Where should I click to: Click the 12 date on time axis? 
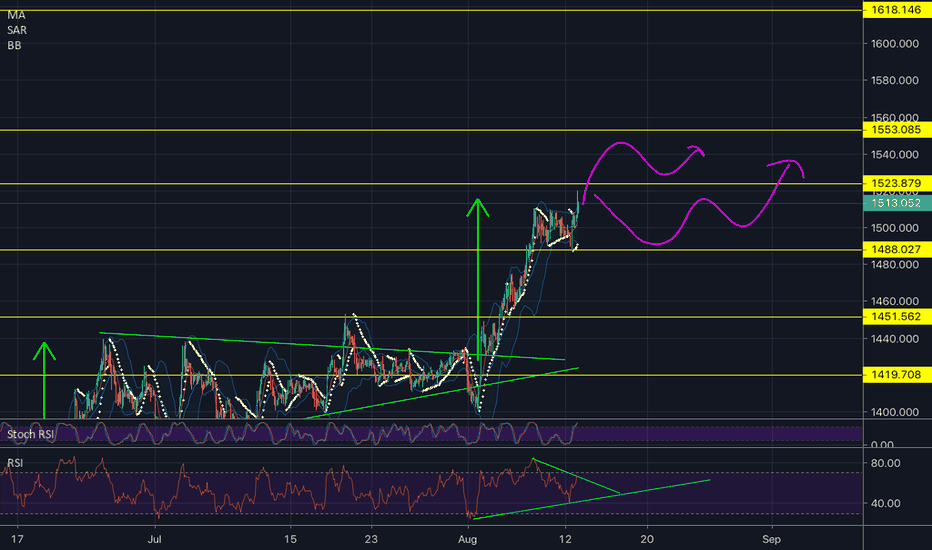tap(565, 539)
